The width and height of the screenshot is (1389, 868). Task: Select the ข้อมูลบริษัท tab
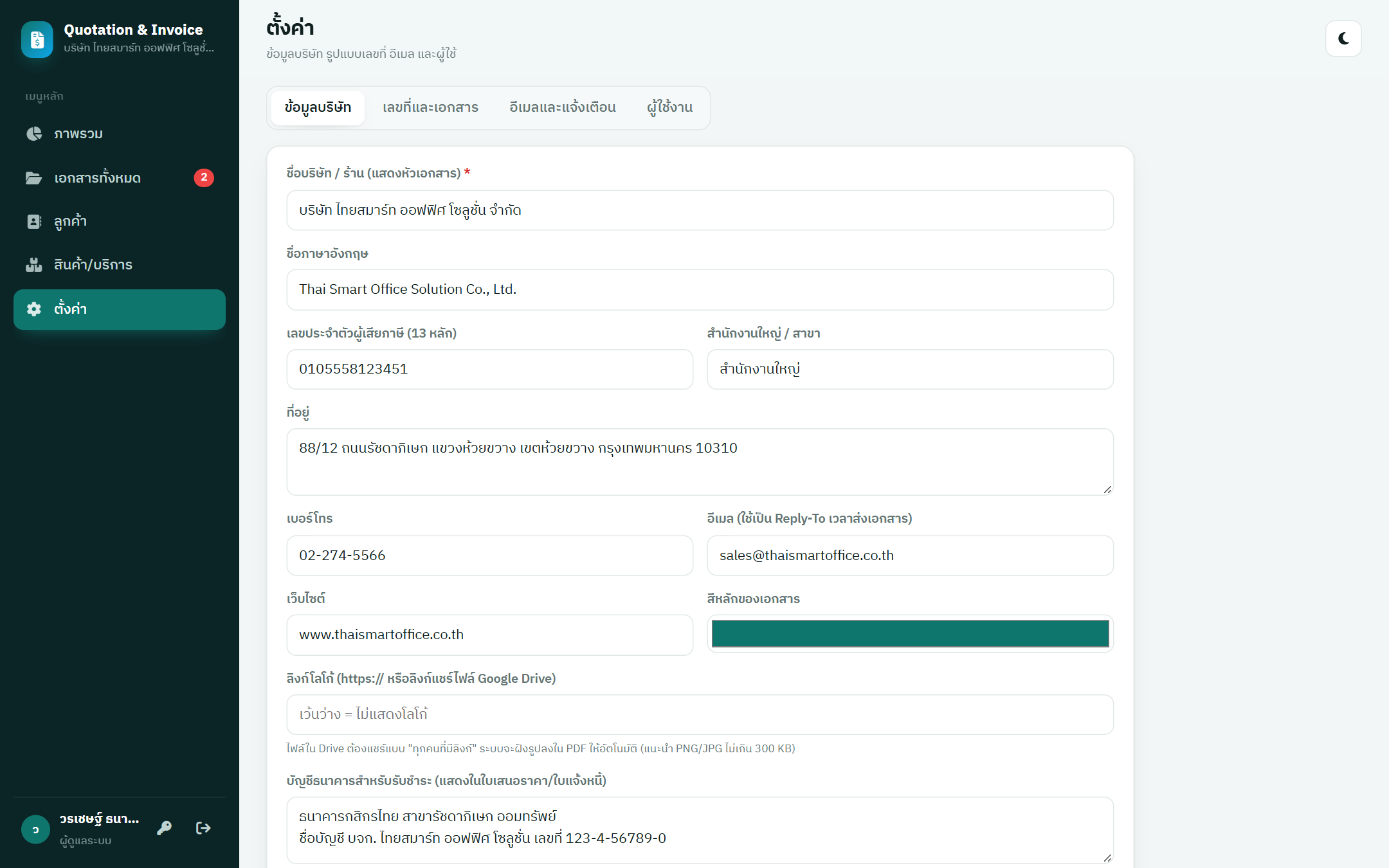(318, 107)
